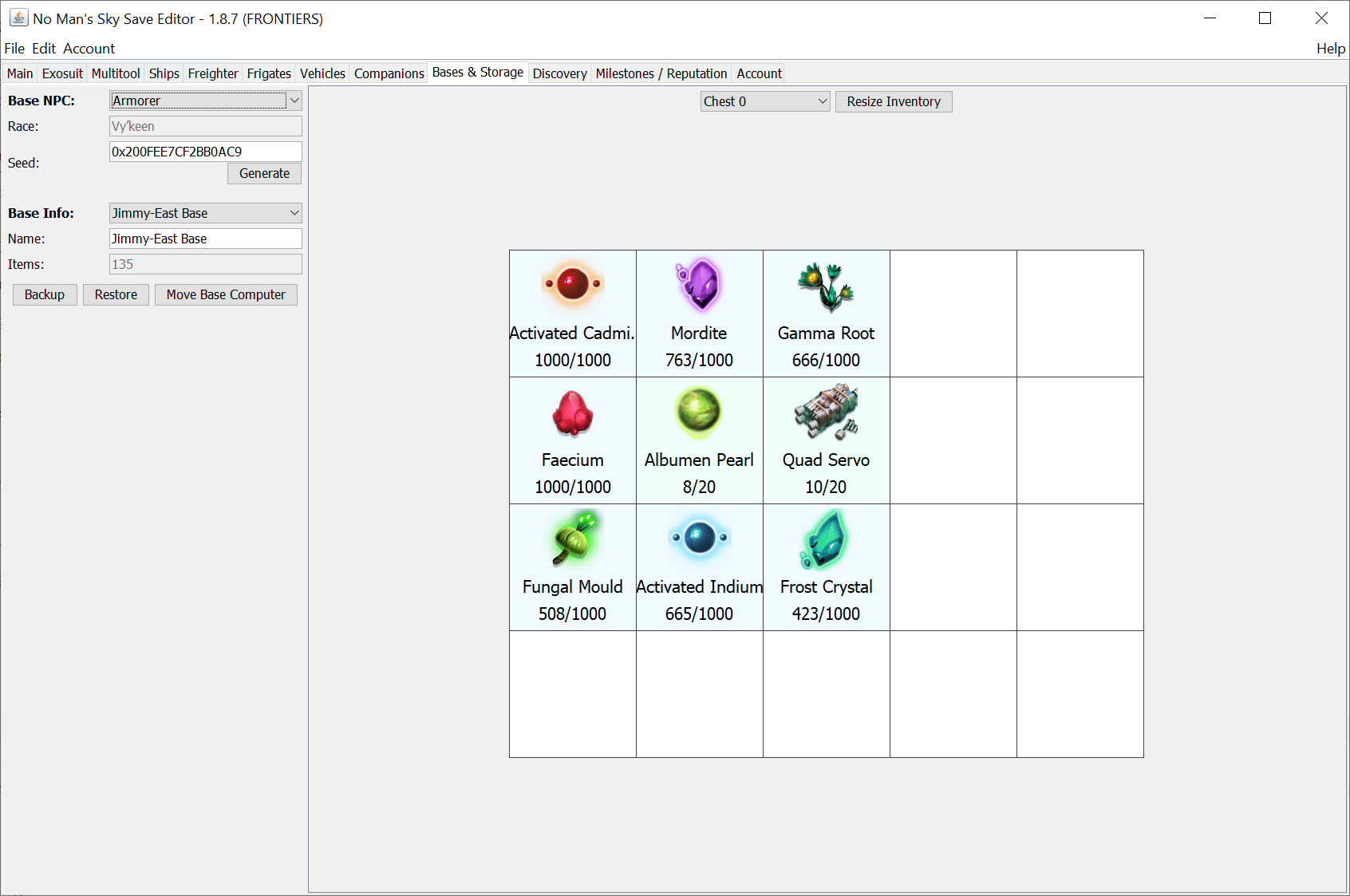This screenshot has width=1350, height=896.
Task: Switch to the Exosuit tab
Action: click(x=62, y=73)
